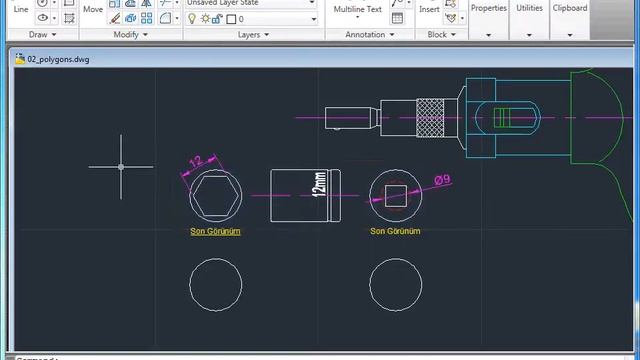Select the Move tool
The image size is (640, 360).
click(x=93, y=9)
